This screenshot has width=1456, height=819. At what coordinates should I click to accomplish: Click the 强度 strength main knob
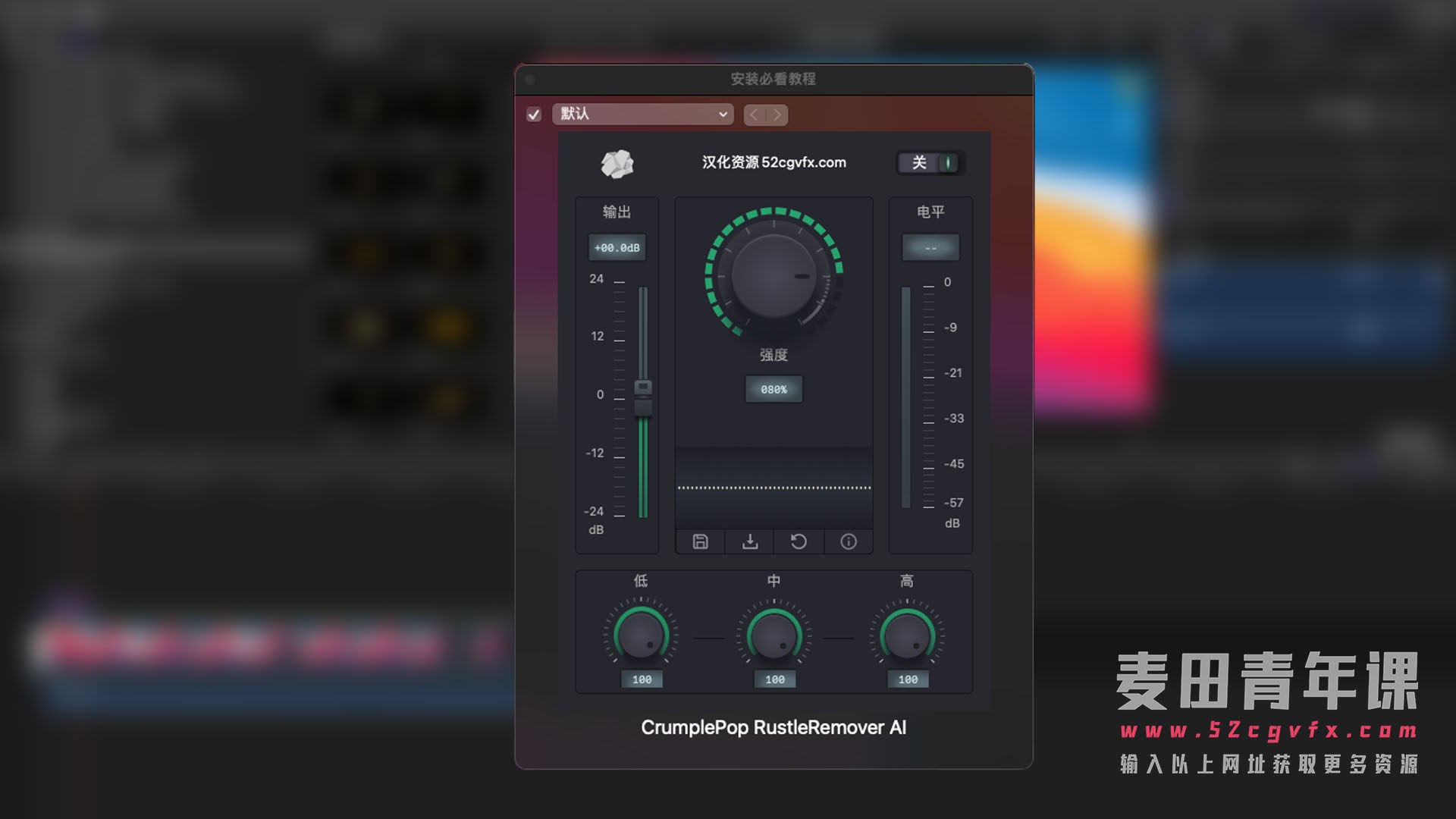point(773,276)
